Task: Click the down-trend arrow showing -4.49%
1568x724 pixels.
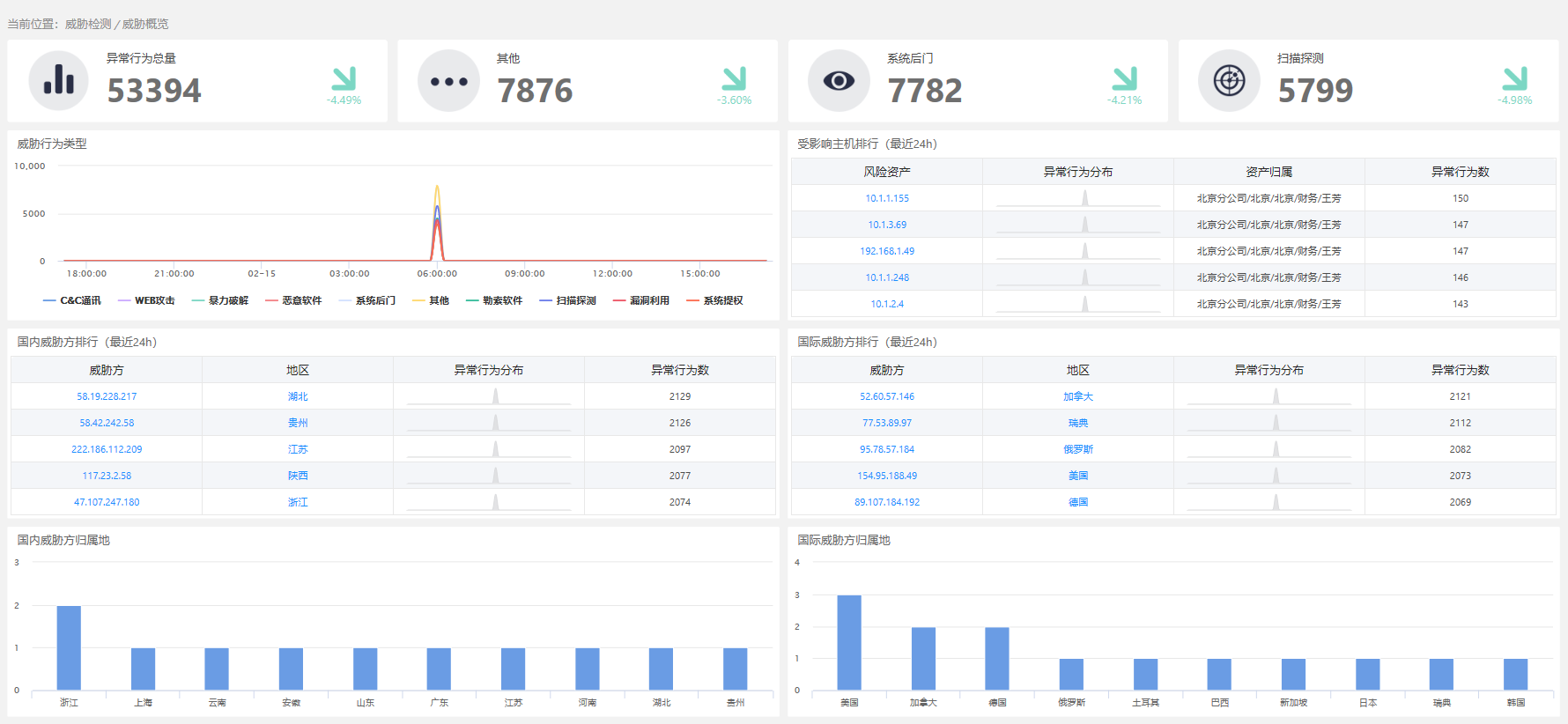Action: coord(344,79)
